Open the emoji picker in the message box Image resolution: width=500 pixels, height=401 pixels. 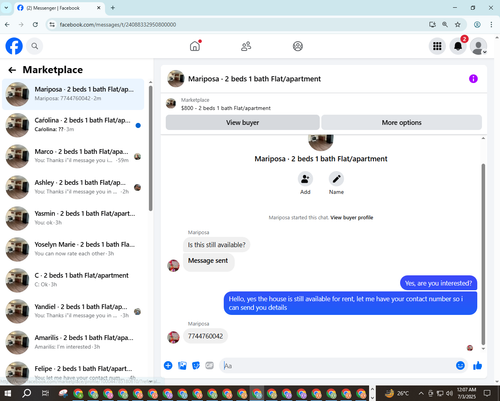(460, 366)
